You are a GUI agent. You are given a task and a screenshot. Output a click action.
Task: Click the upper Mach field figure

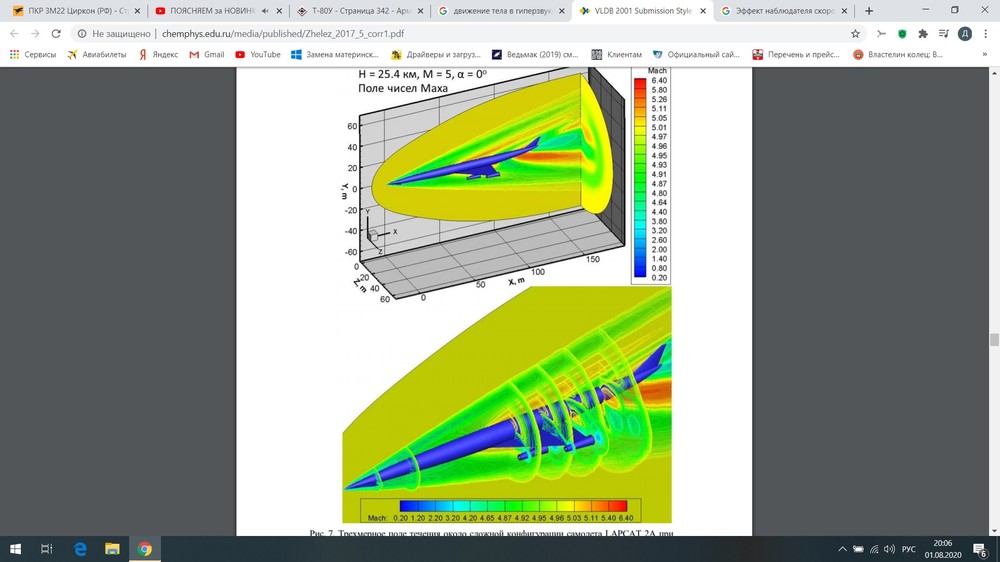click(x=506, y=184)
